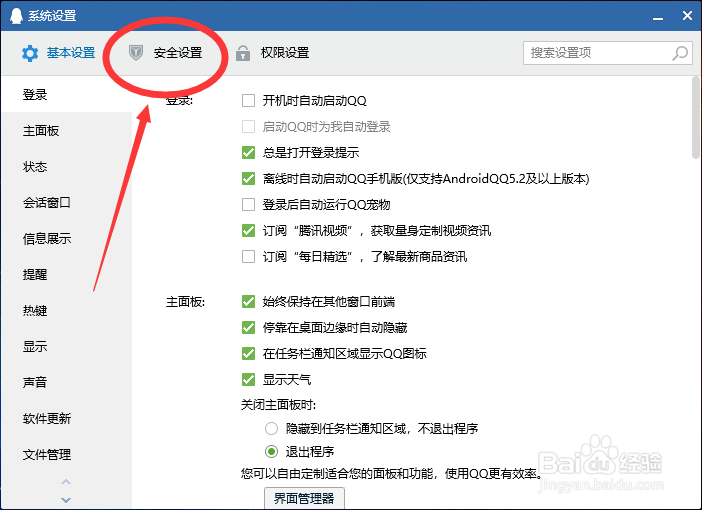Open 显示 settings in sidebar

66,347
